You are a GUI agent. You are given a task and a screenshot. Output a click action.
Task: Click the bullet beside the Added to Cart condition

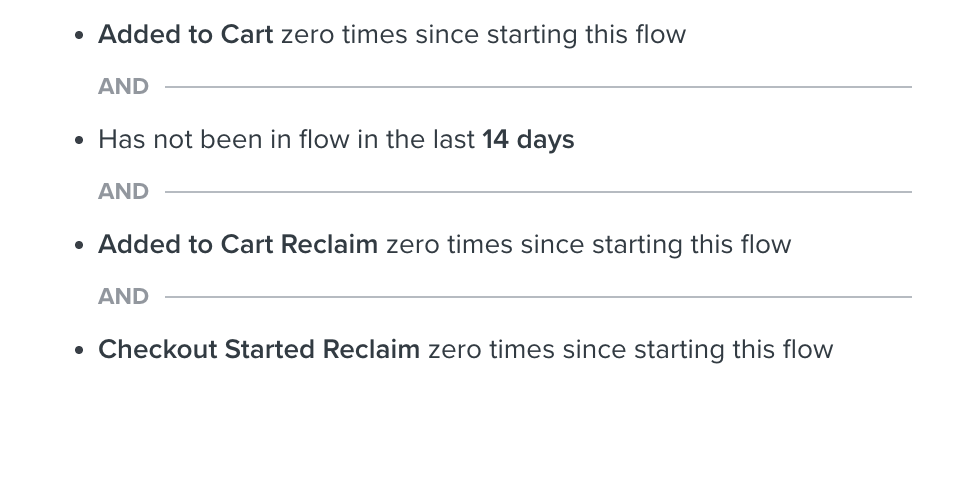pos(80,36)
